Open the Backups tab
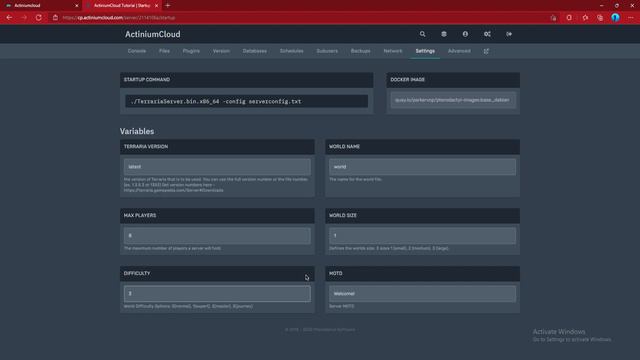The width and height of the screenshot is (640, 360). (360, 51)
